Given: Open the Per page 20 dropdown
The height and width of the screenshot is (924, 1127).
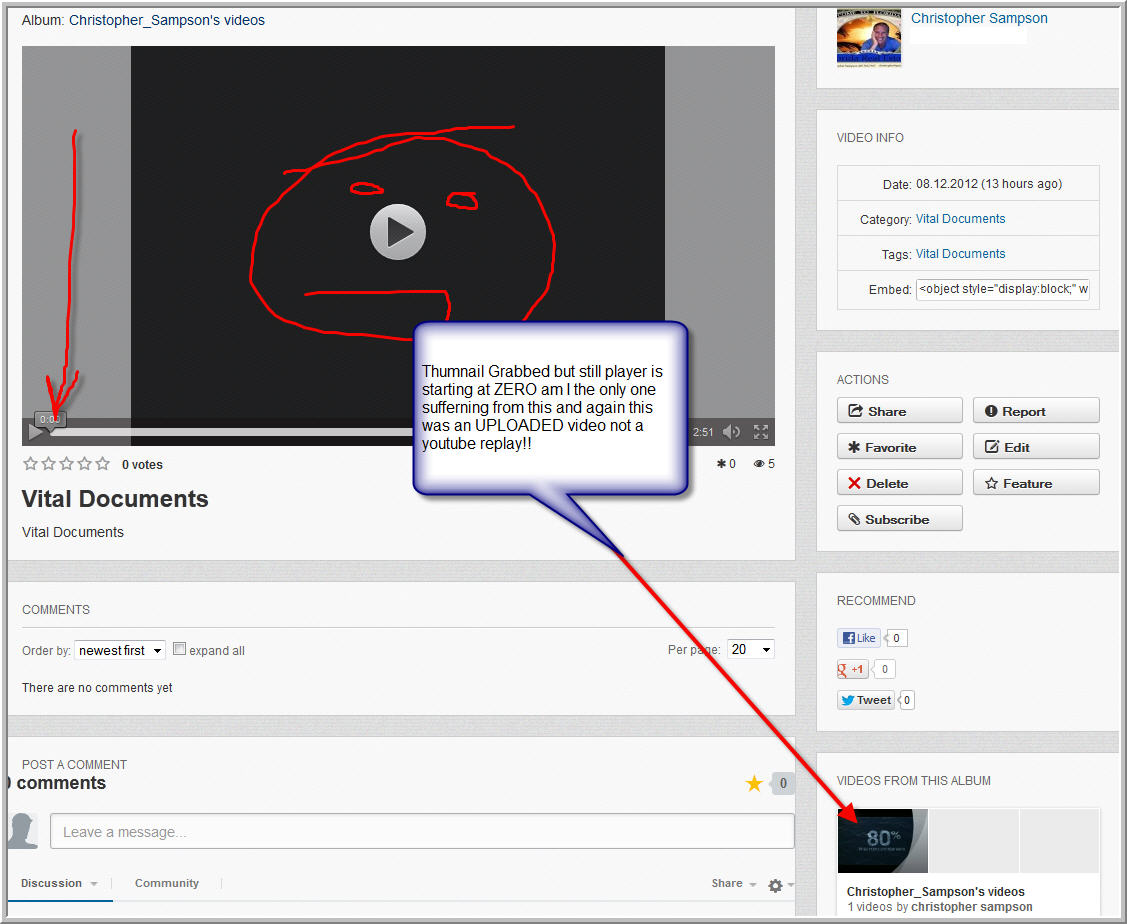Looking at the screenshot, I should tap(750, 649).
